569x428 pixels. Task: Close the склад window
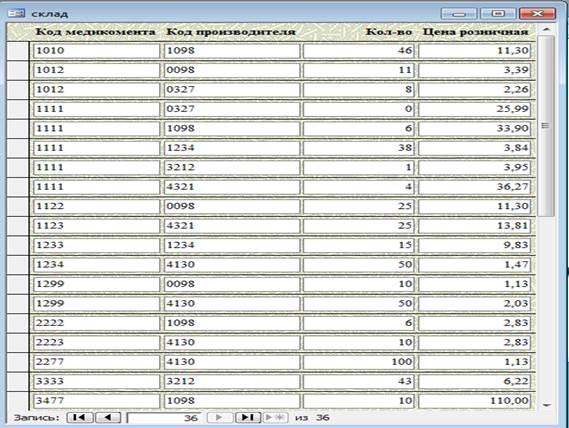(537, 14)
